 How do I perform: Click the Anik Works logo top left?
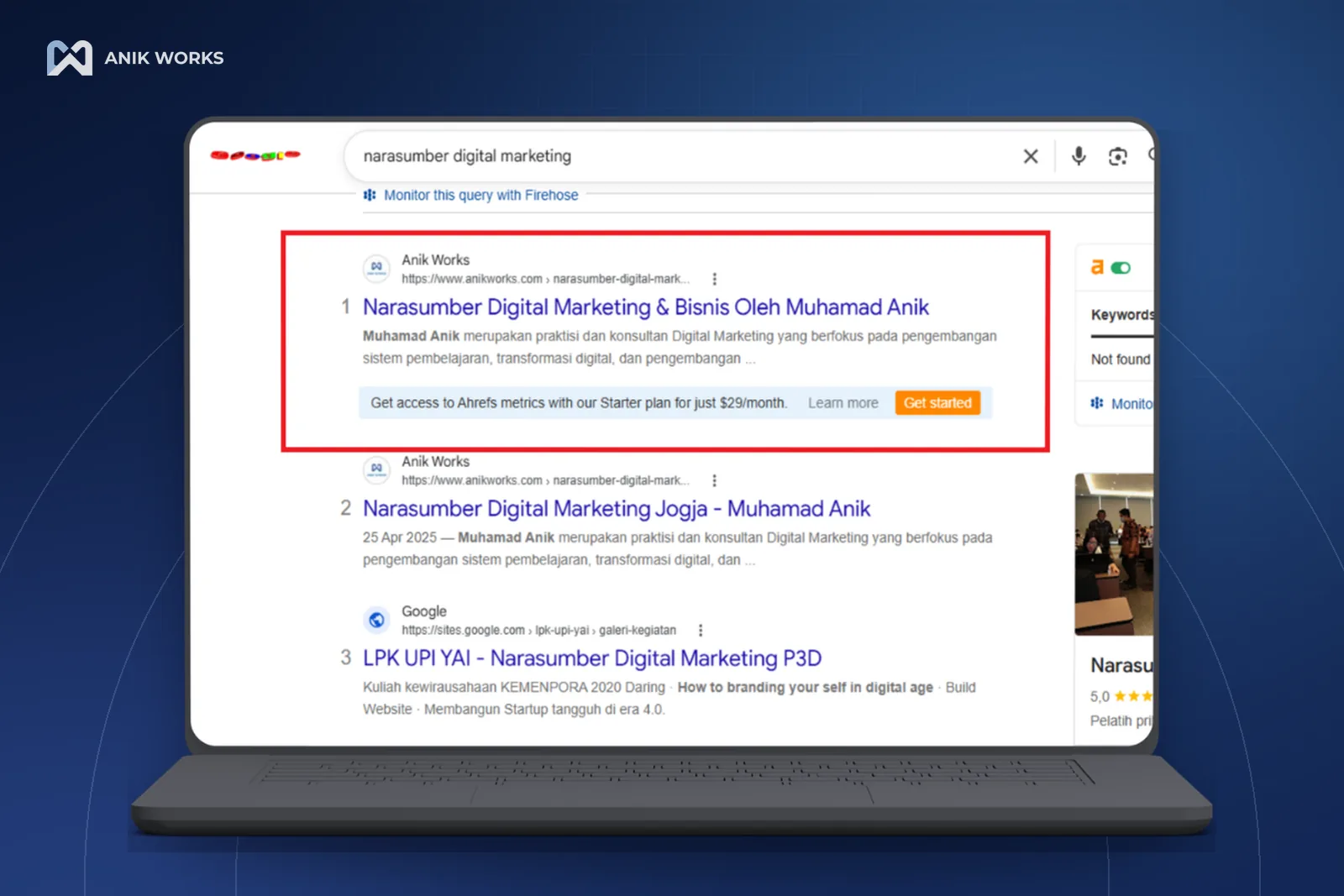click(x=69, y=58)
